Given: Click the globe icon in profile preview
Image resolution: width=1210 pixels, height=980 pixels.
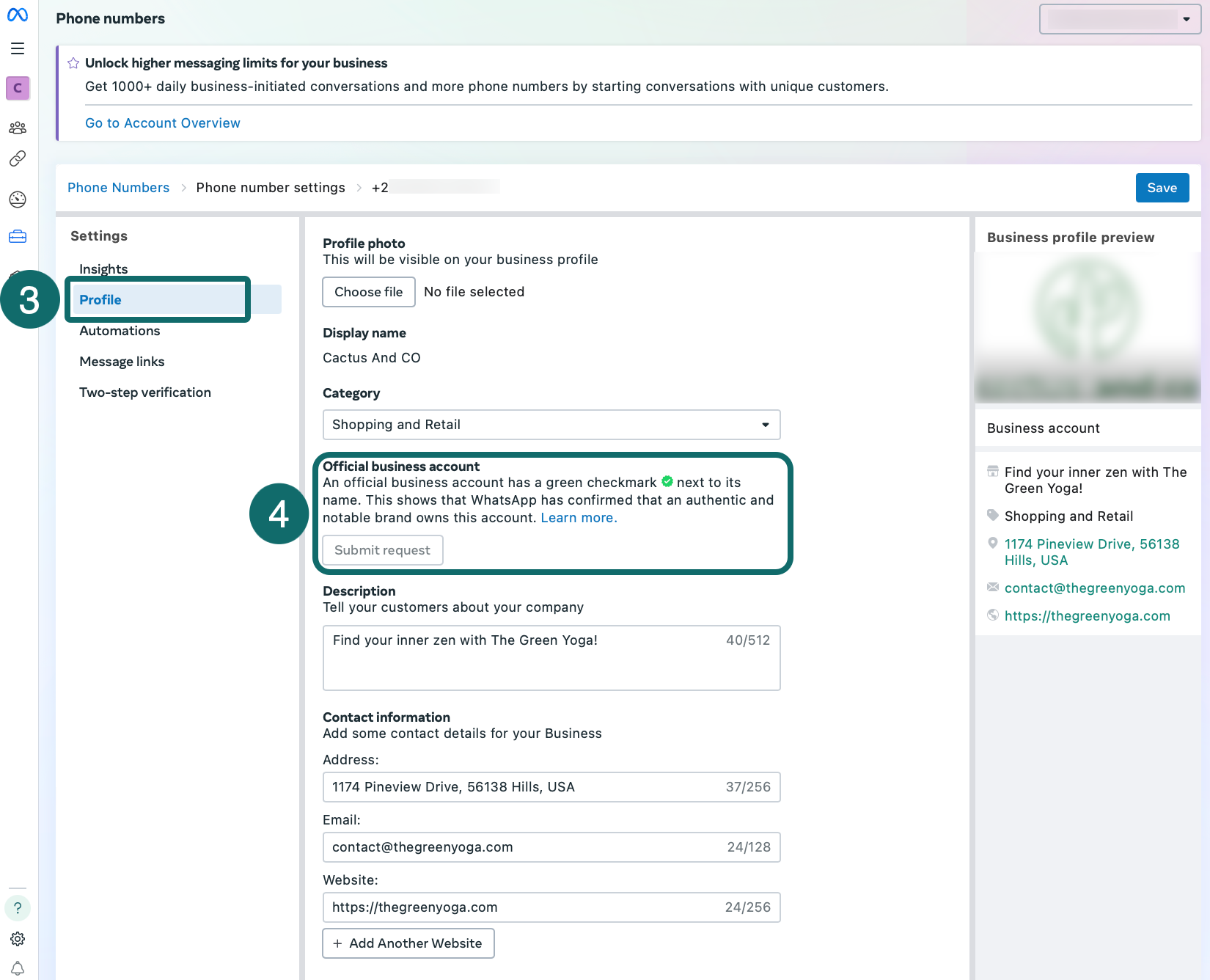Looking at the screenshot, I should [993, 615].
